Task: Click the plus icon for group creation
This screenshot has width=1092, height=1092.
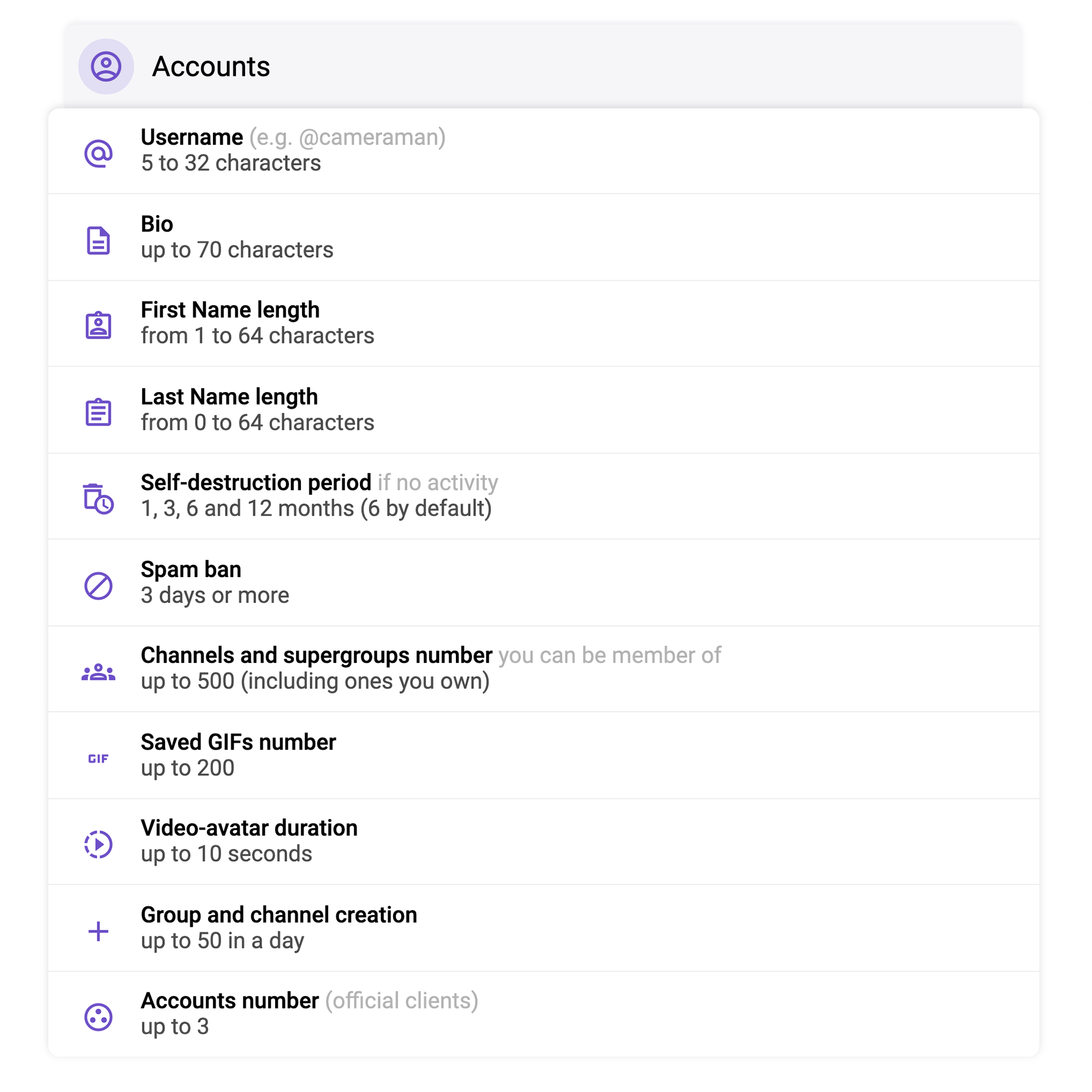Action: tap(98, 931)
